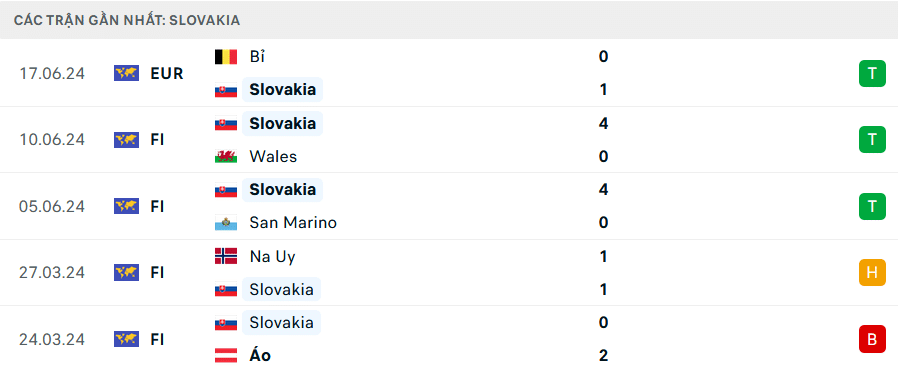Click the green T badge for Wales match
Image resolution: width=898 pixels, height=372 pixels.
click(x=872, y=140)
